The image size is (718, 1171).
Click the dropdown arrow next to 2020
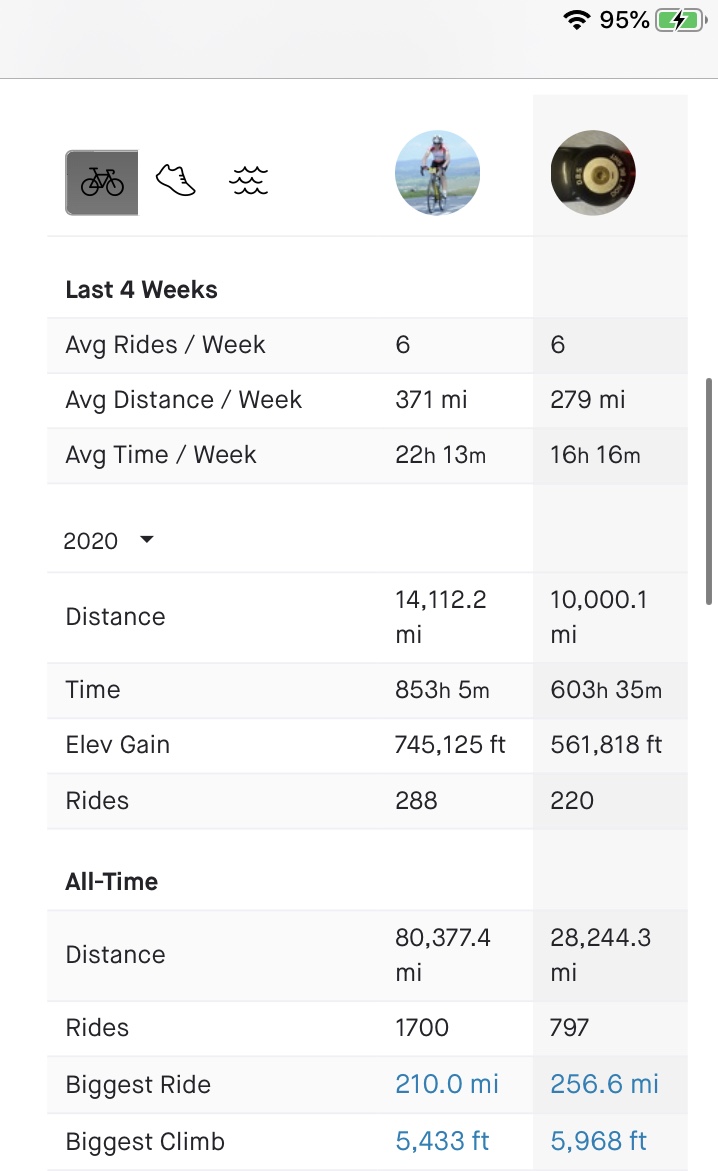(x=147, y=540)
